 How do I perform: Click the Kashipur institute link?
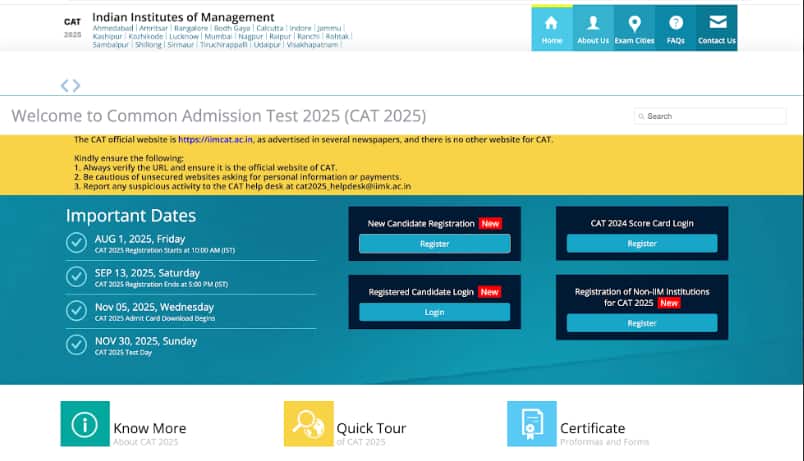pos(108,36)
